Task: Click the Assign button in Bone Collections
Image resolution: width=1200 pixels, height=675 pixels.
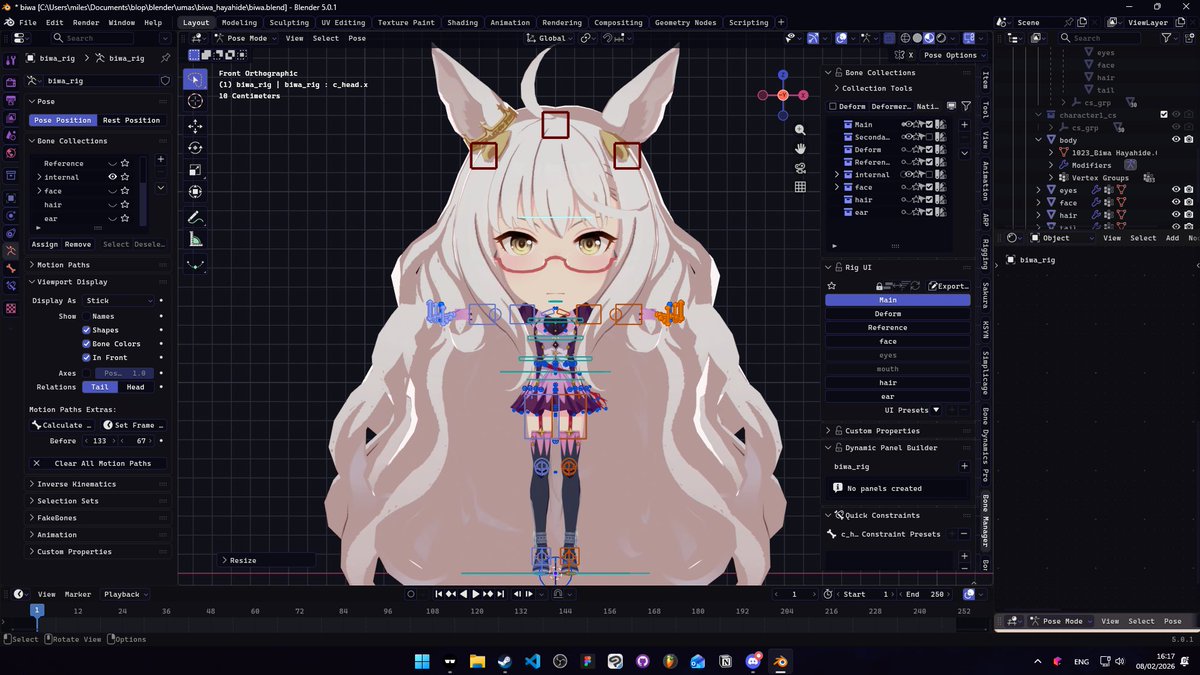Action: (45, 244)
